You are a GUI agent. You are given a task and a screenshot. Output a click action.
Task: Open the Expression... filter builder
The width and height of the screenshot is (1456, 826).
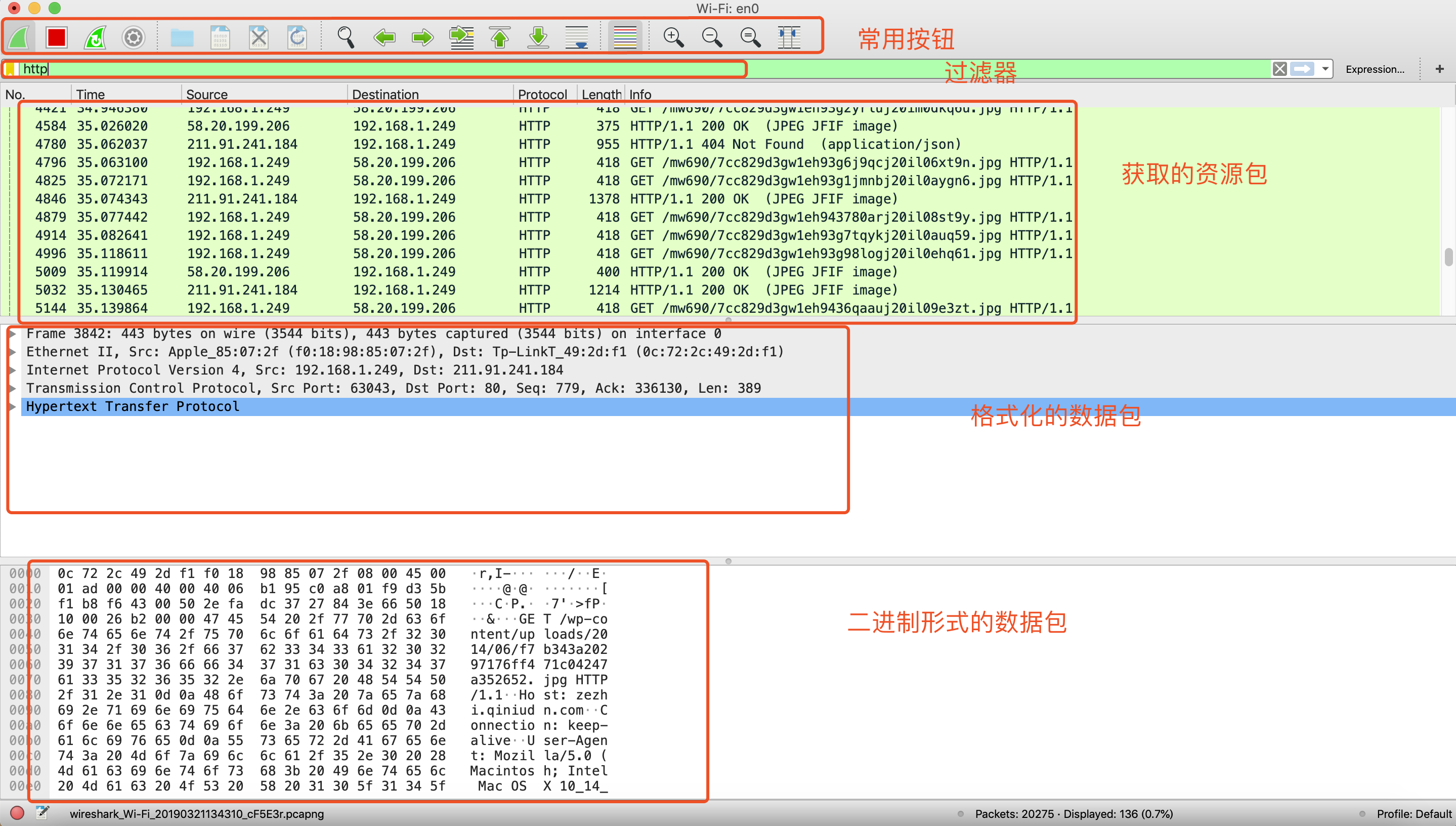(x=1375, y=69)
